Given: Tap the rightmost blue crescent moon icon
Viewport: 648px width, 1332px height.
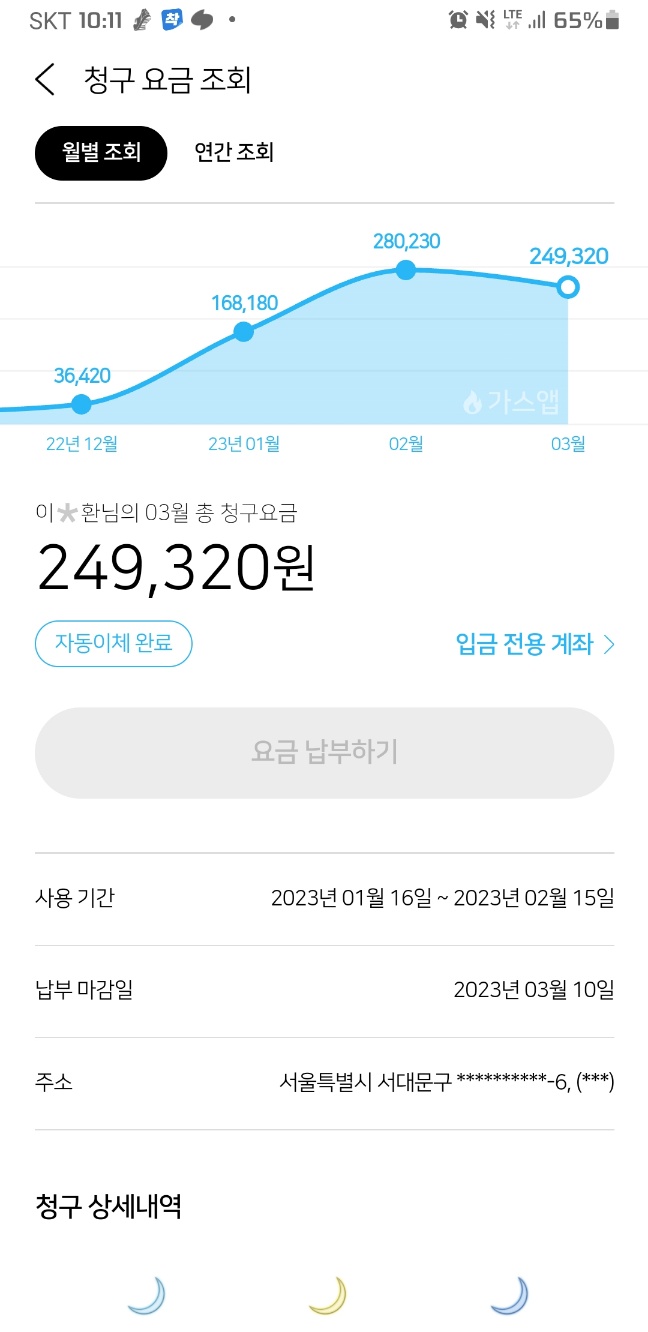Looking at the screenshot, I should (x=509, y=1295).
